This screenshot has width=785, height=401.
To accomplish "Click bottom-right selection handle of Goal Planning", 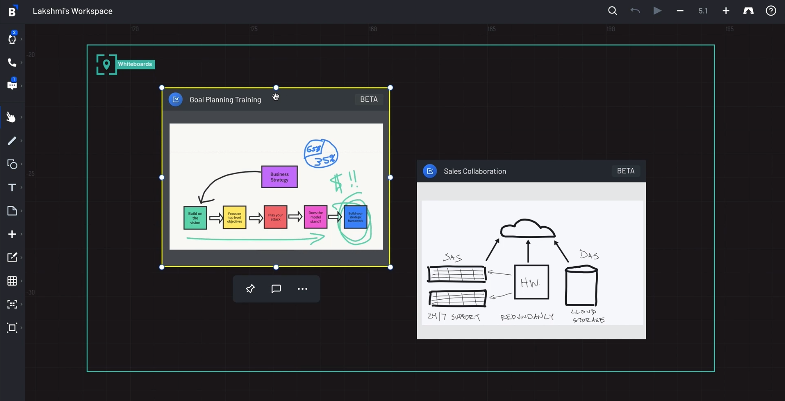I will (390, 267).
